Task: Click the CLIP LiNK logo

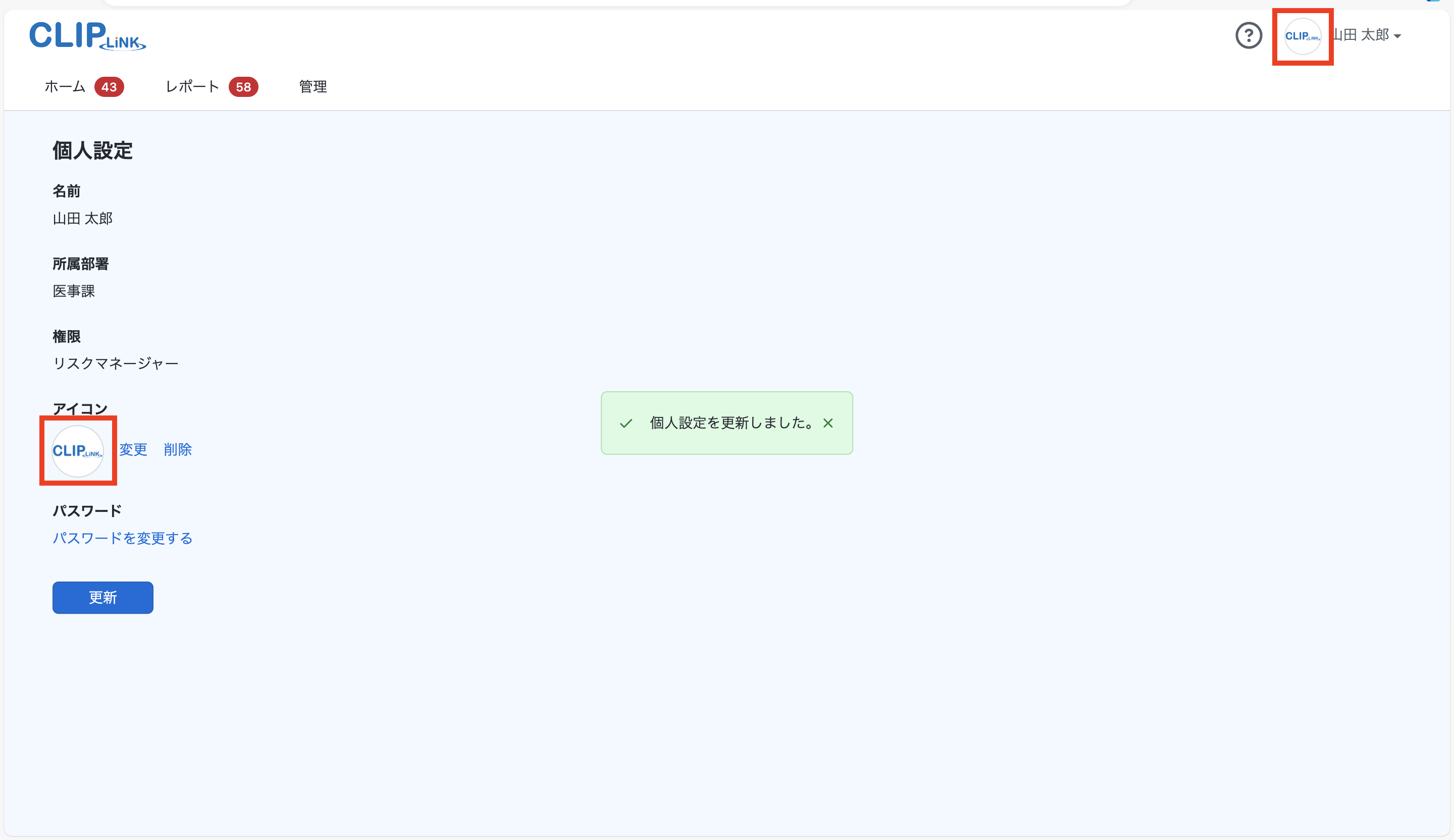Action: 87,36
